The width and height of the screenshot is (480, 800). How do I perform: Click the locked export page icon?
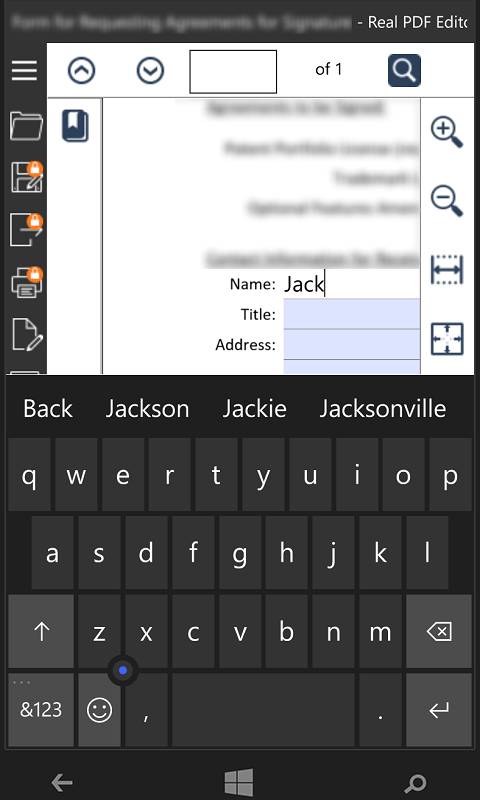27,230
